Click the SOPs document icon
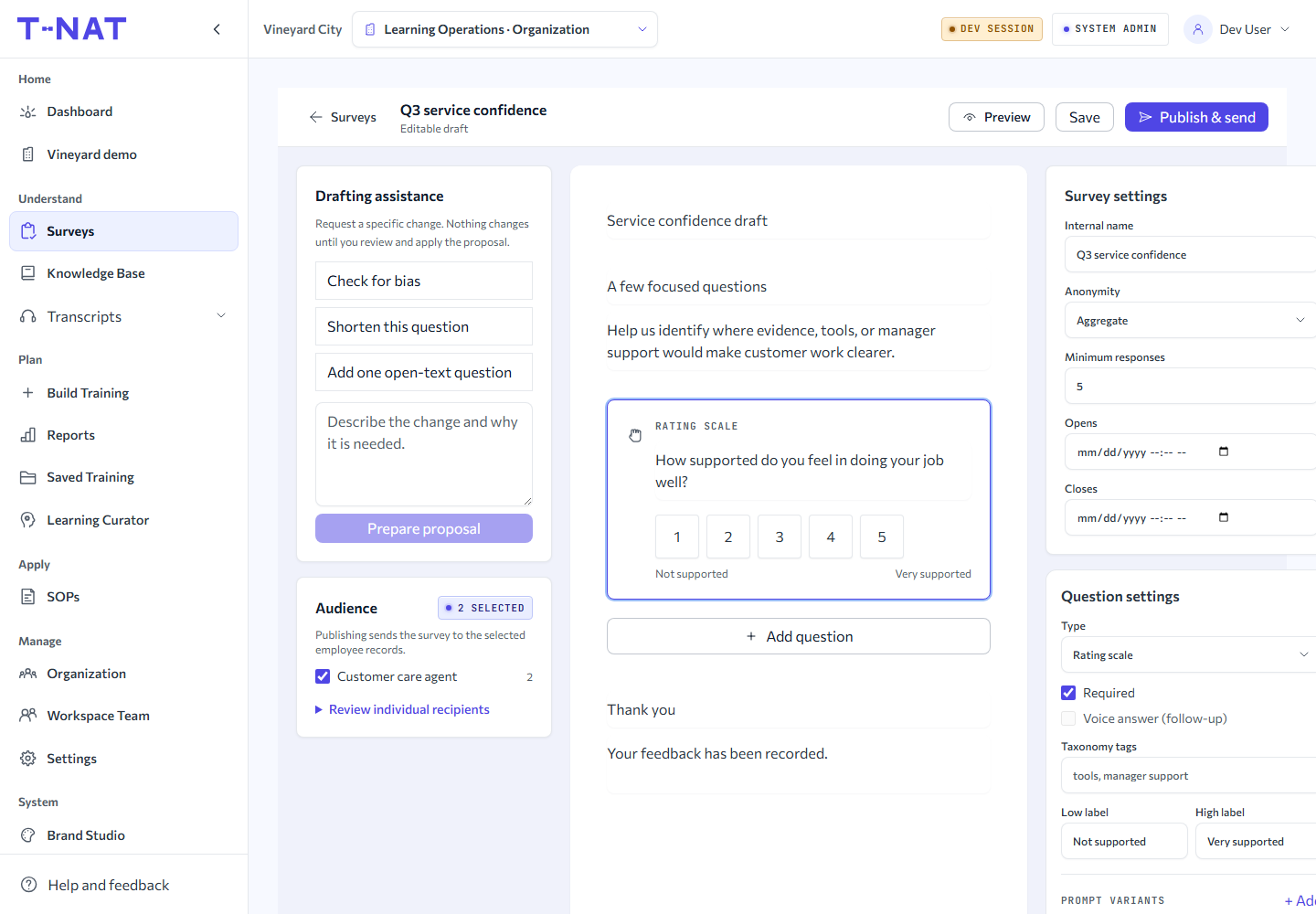Screen dimensions: 1316x914 pyautogui.click(x=28, y=597)
